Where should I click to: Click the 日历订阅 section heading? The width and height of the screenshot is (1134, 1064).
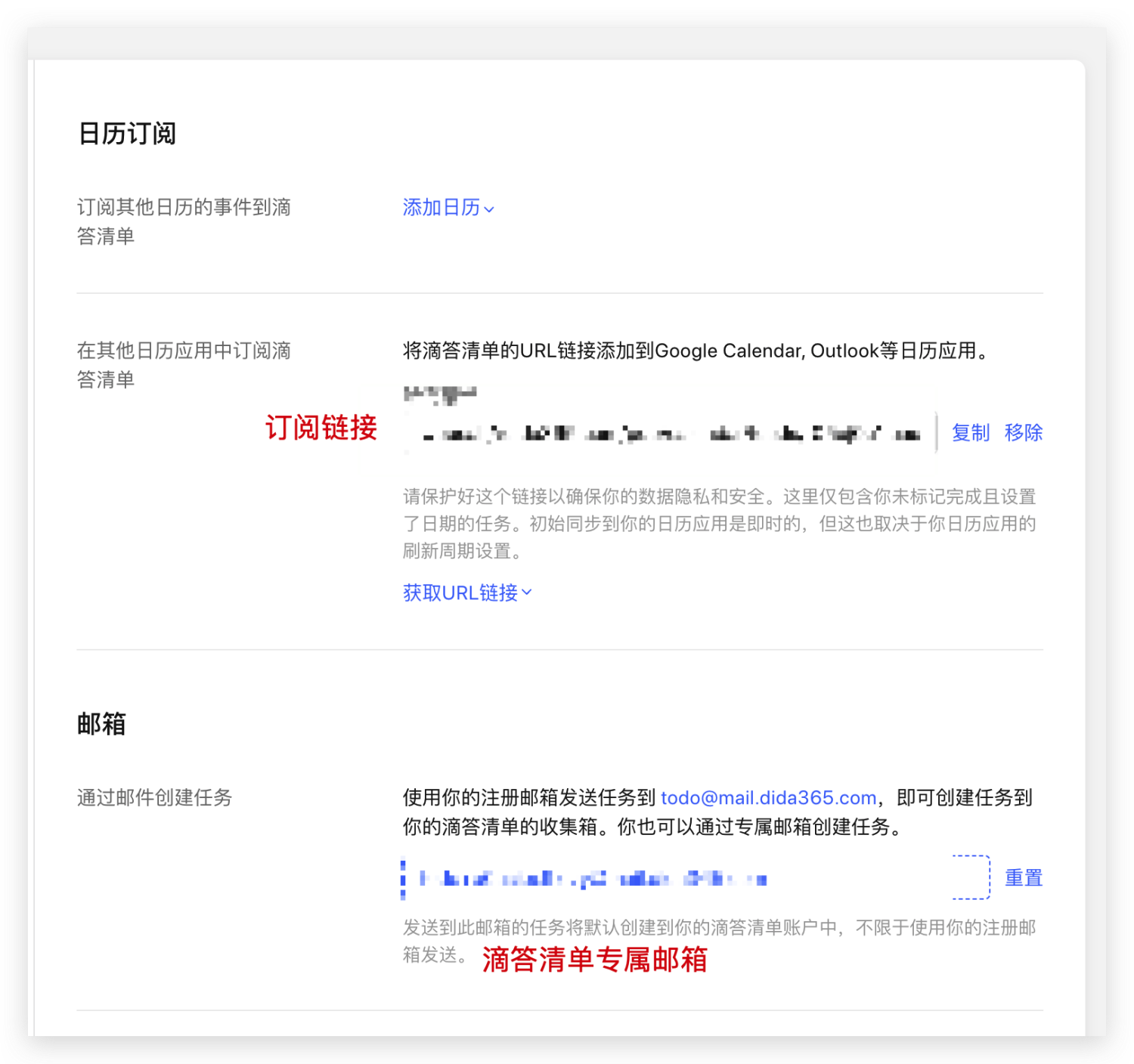(127, 134)
